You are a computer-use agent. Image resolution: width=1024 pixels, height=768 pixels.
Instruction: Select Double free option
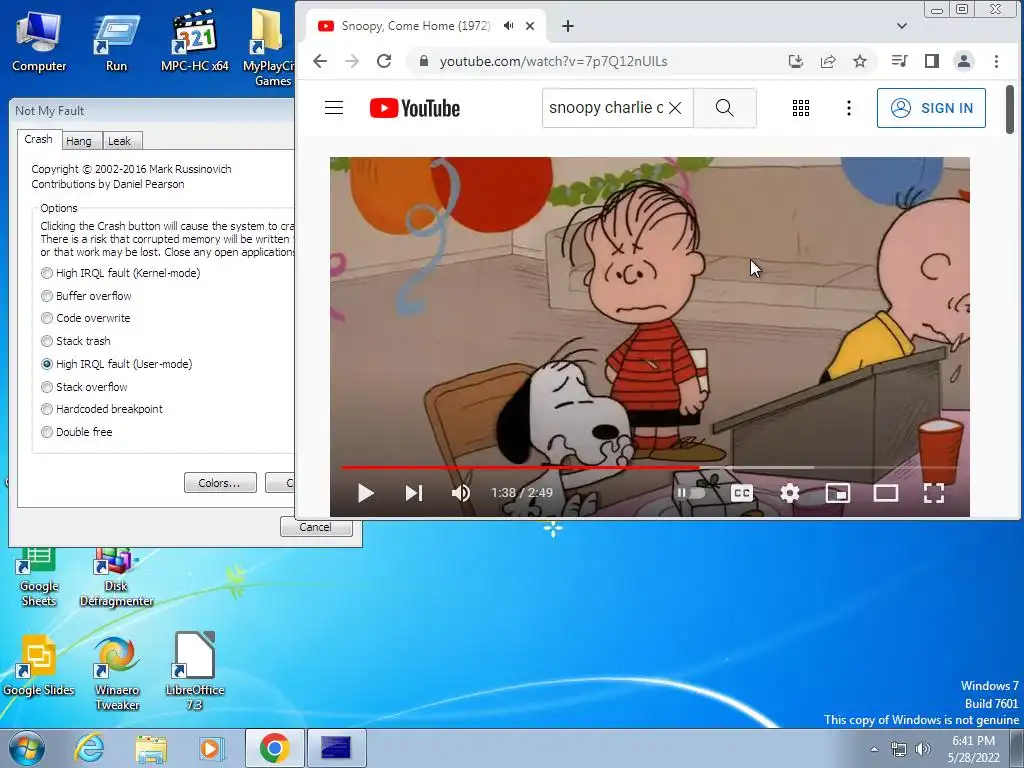(77, 432)
